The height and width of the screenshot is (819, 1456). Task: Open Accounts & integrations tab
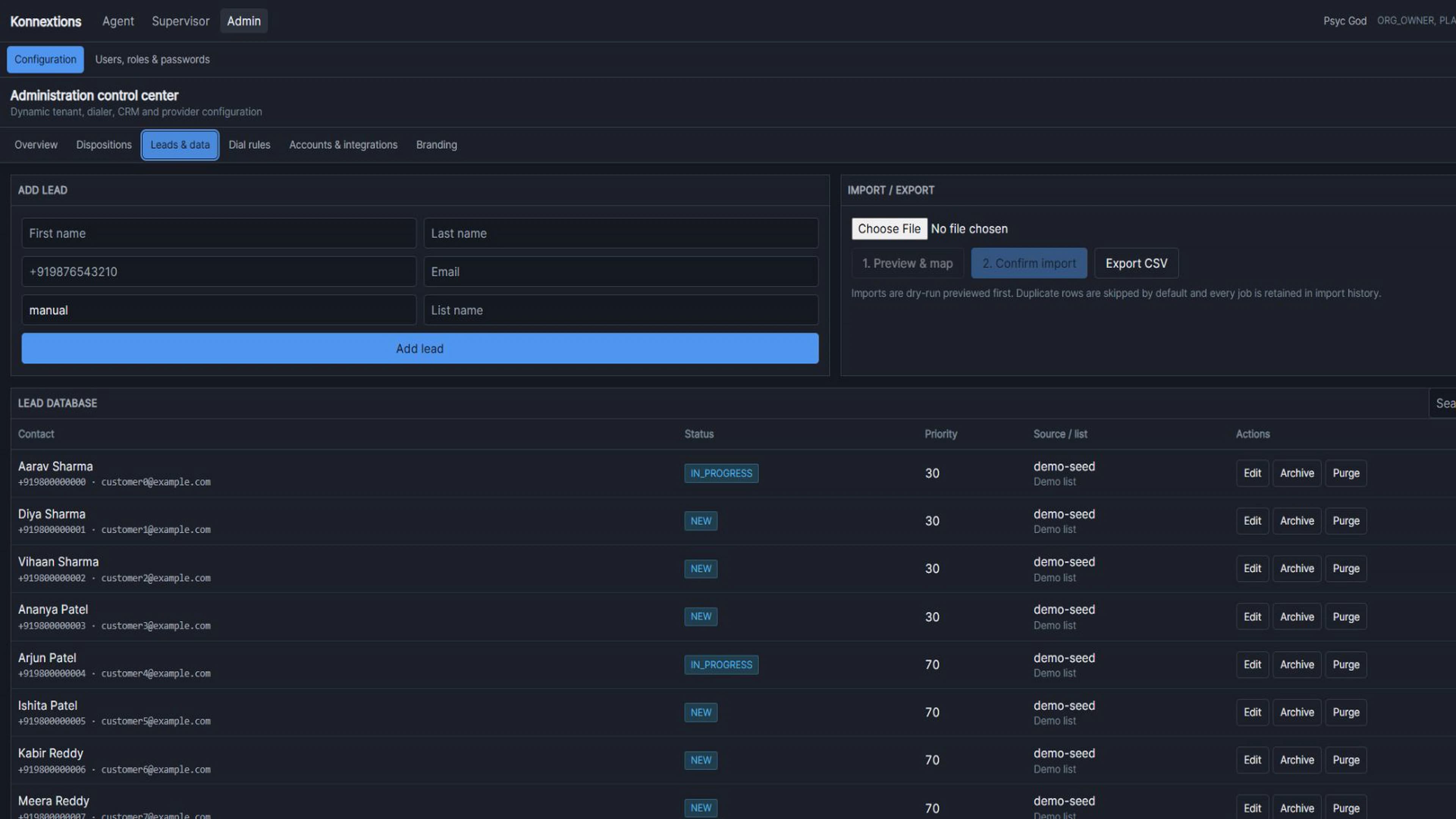click(343, 145)
